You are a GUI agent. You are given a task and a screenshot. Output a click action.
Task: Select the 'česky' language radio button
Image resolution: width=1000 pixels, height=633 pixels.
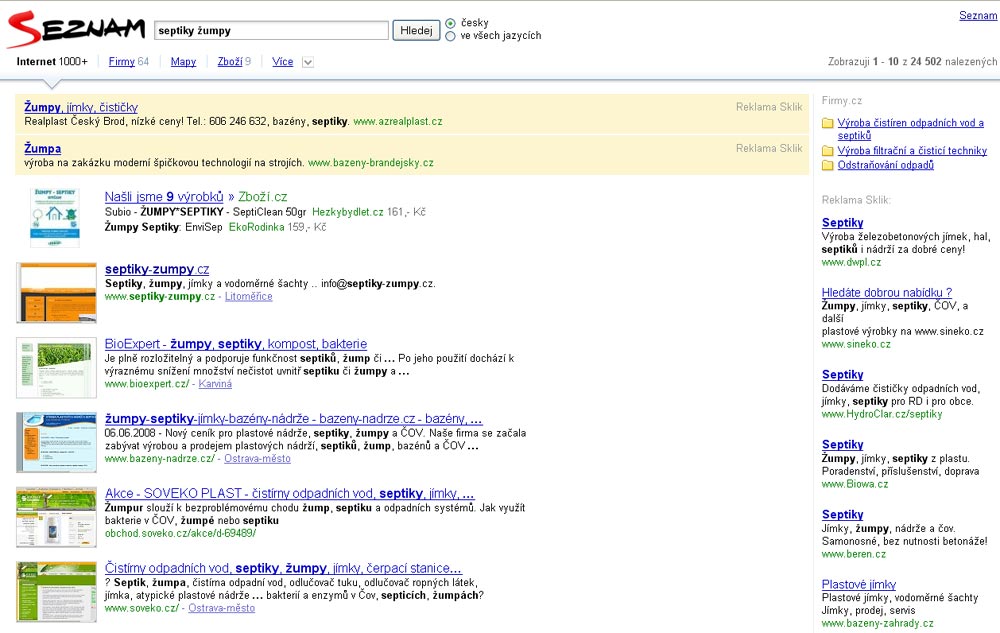point(450,24)
